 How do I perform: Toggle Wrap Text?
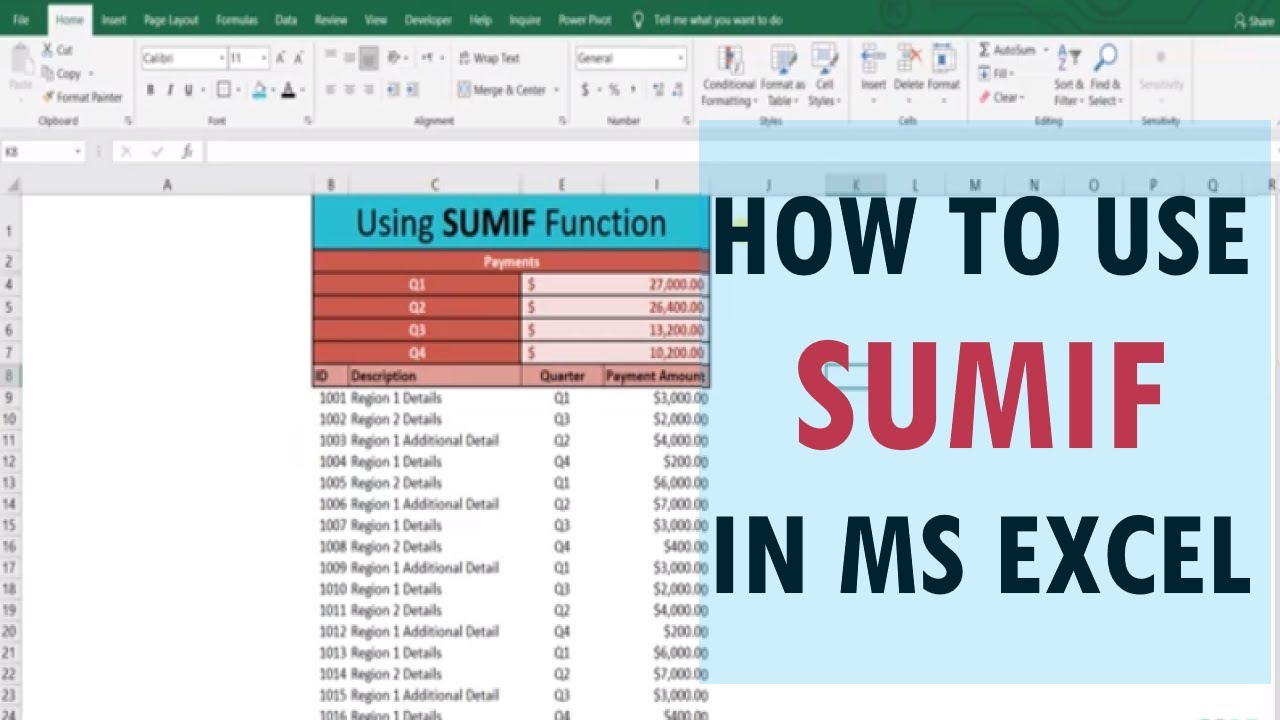point(490,58)
